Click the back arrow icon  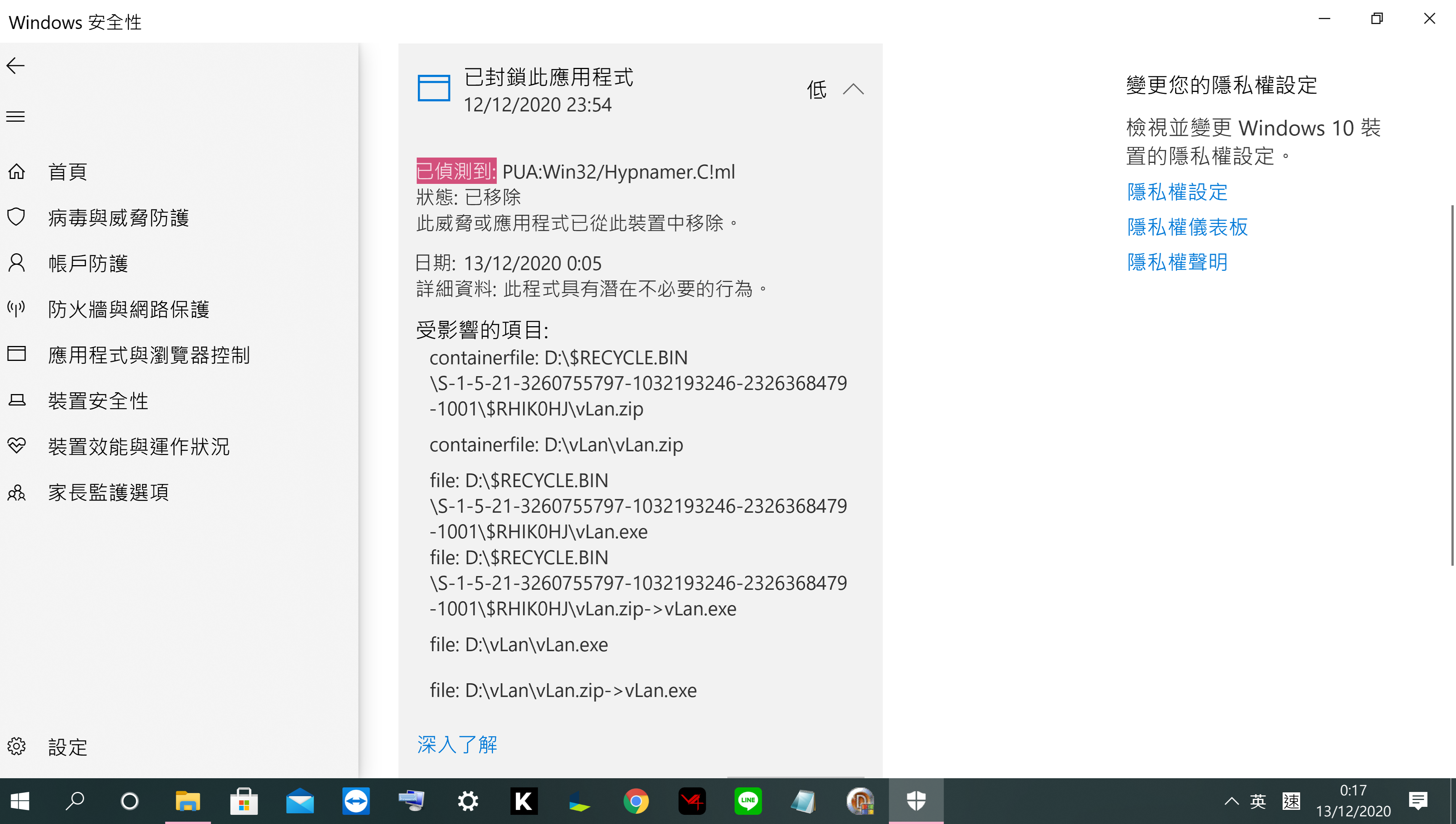[x=15, y=66]
